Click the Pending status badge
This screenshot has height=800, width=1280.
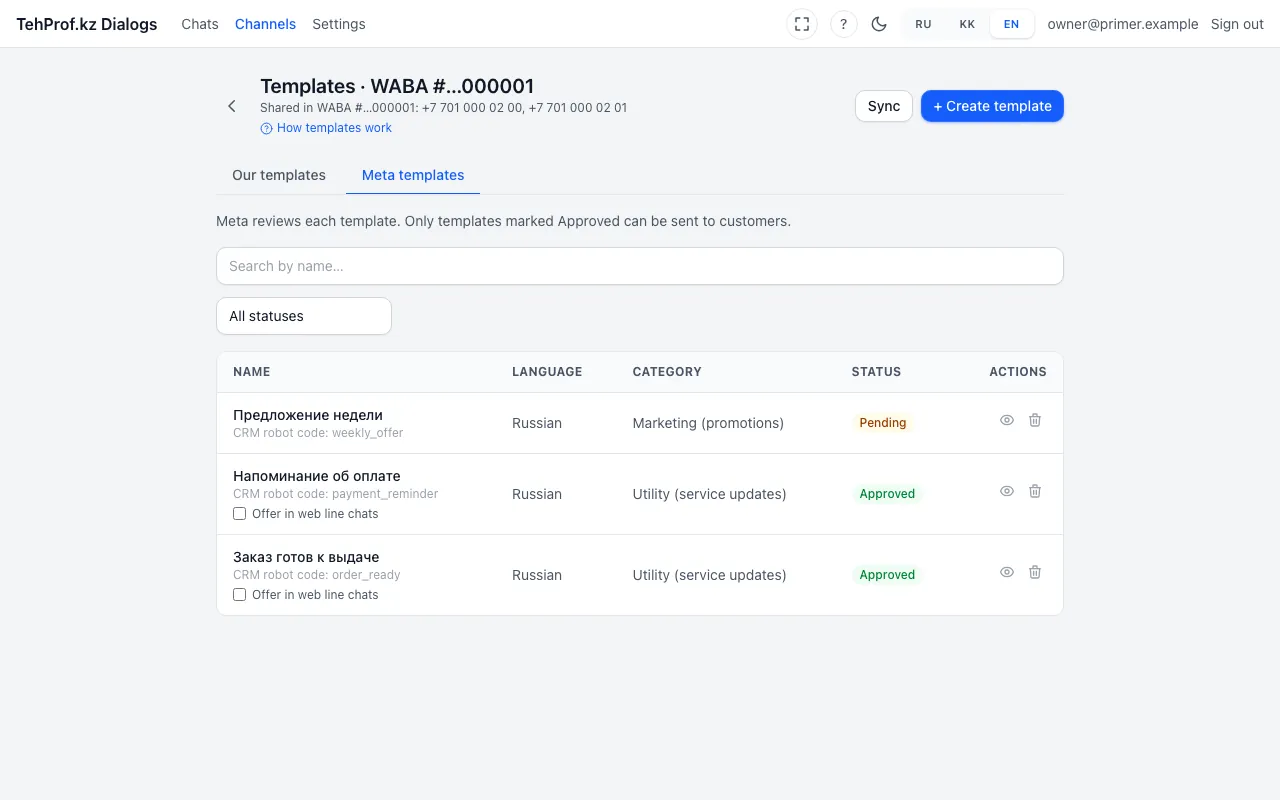(x=883, y=423)
